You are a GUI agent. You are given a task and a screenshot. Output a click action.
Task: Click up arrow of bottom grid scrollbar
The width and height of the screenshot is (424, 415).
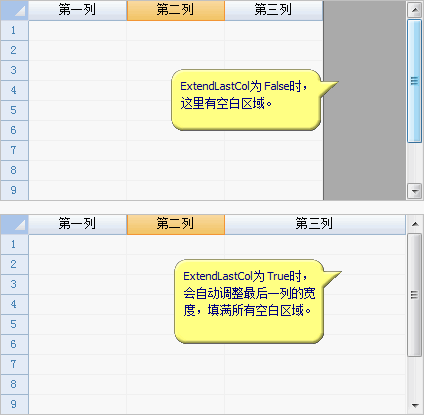click(x=415, y=224)
